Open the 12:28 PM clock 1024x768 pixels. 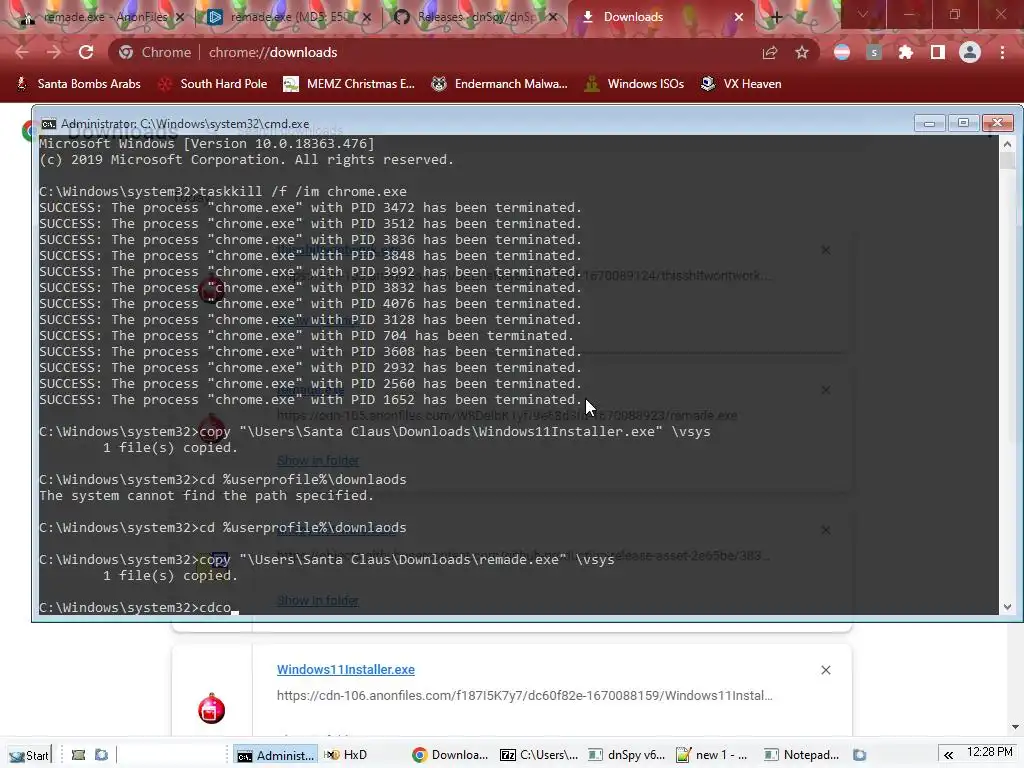989,752
